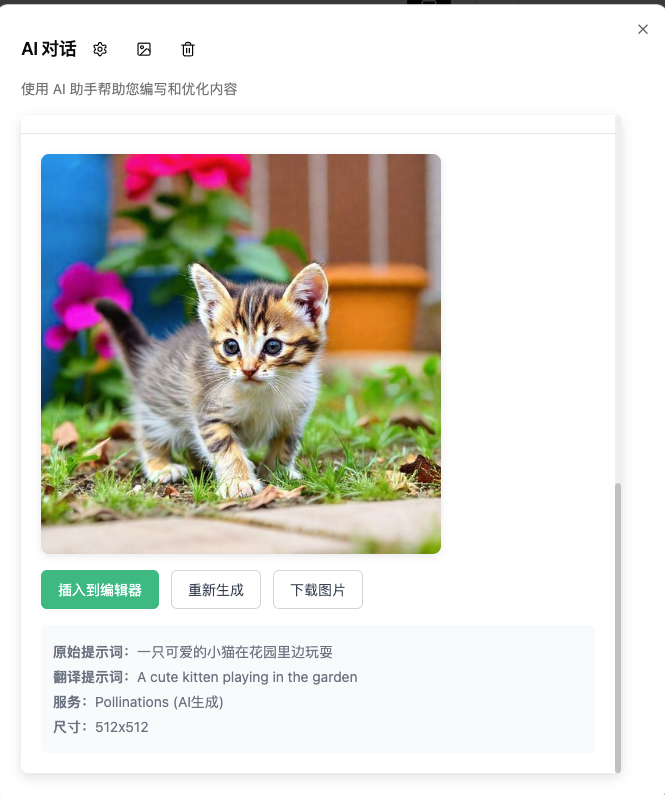This screenshot has height=795, width=665.
Task: Regenerate image with 重新生成 button
Action: [x=216, y=590]
